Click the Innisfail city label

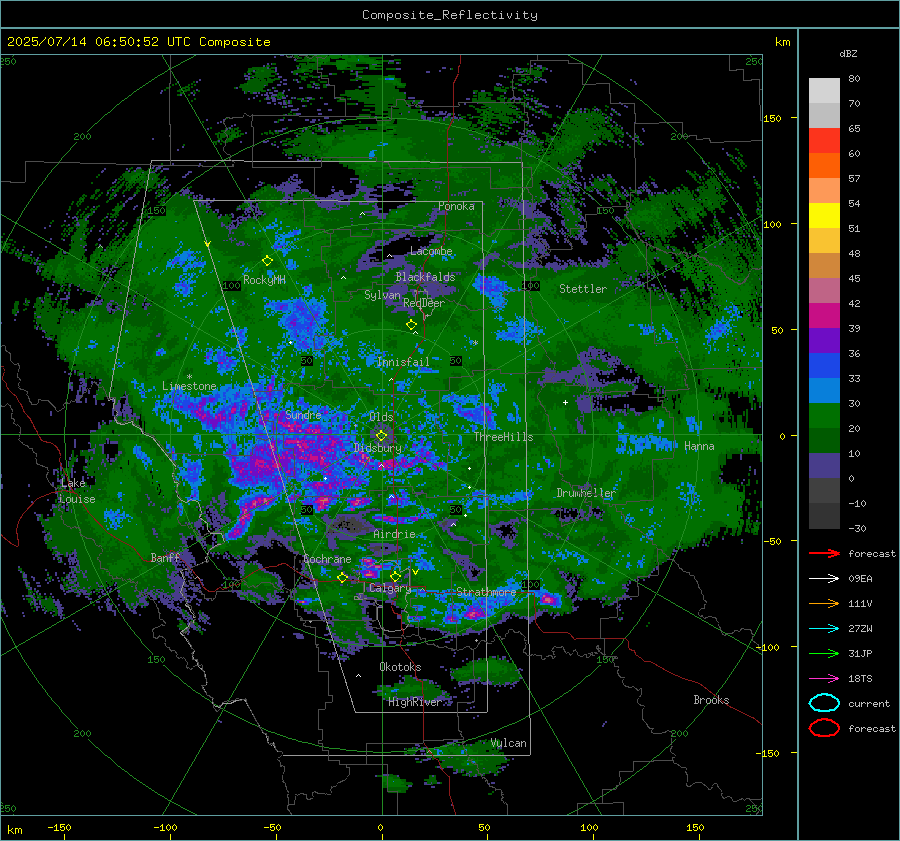403,362
